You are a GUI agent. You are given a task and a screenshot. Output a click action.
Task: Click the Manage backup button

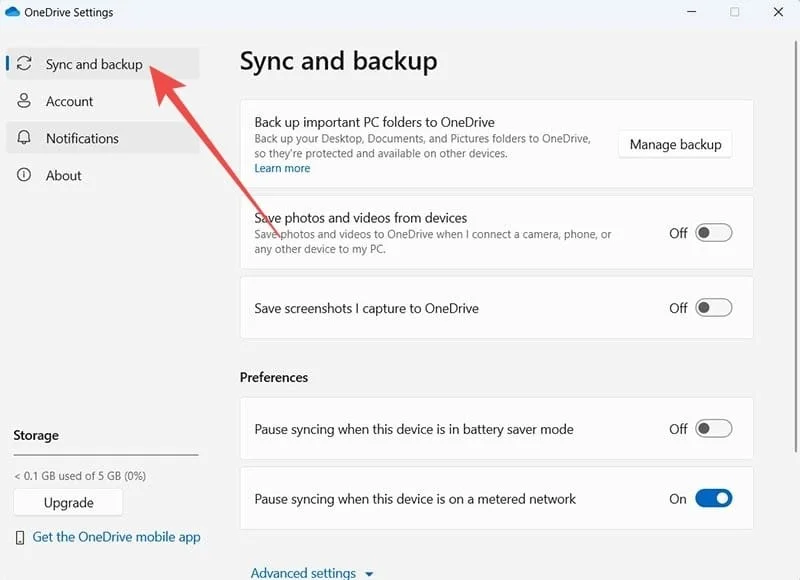click(x=675, y=144)
